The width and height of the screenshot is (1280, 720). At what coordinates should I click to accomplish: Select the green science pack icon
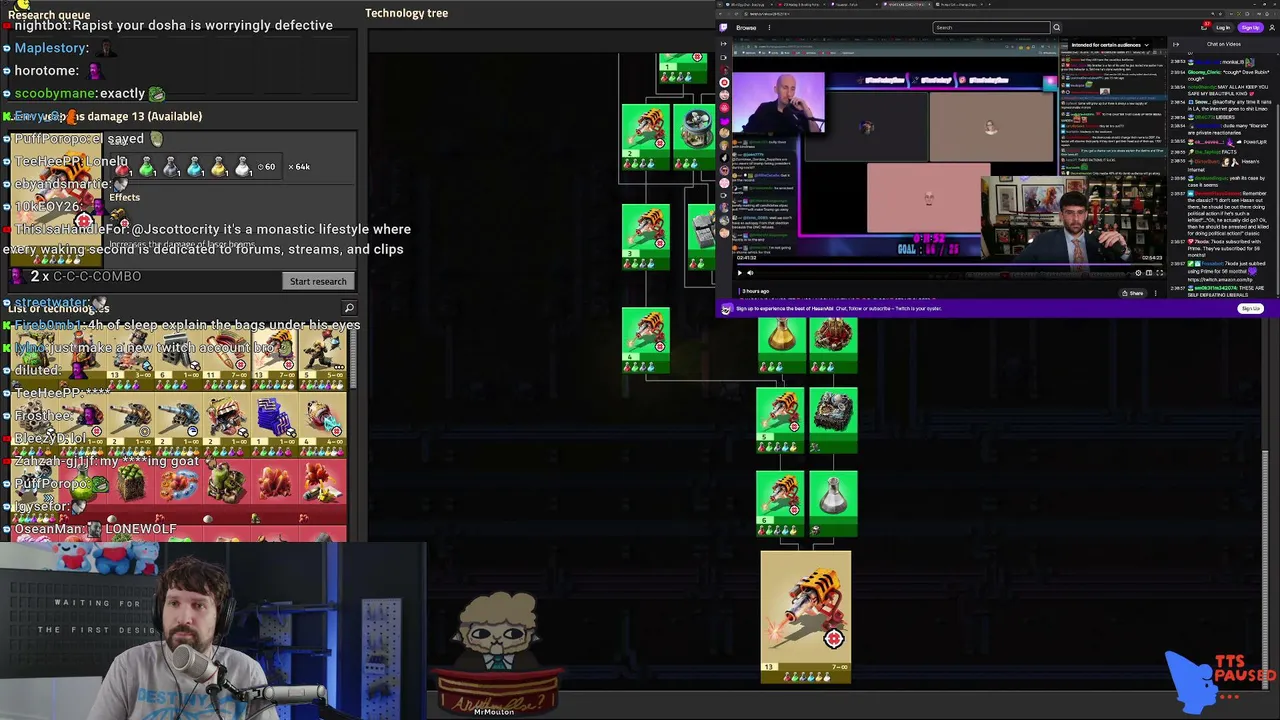[147, 167]
